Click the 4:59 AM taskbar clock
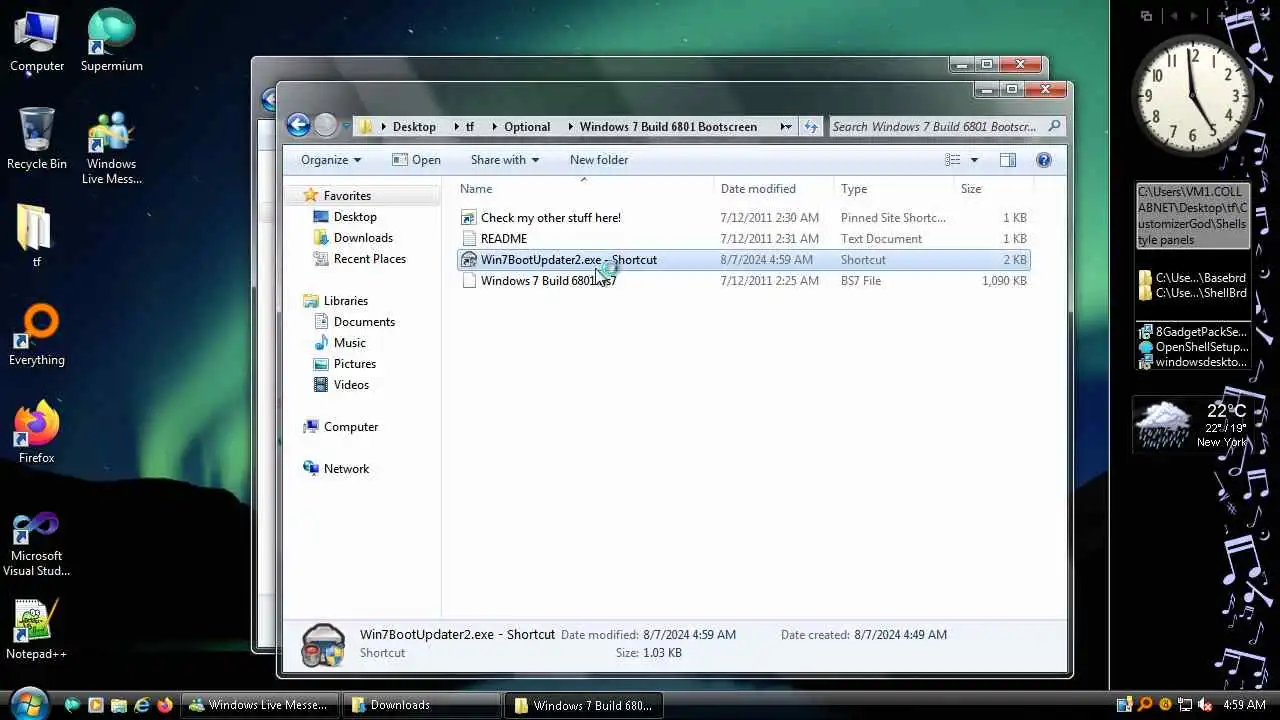The image size is (1280, 720). (x=1243, y=705)
